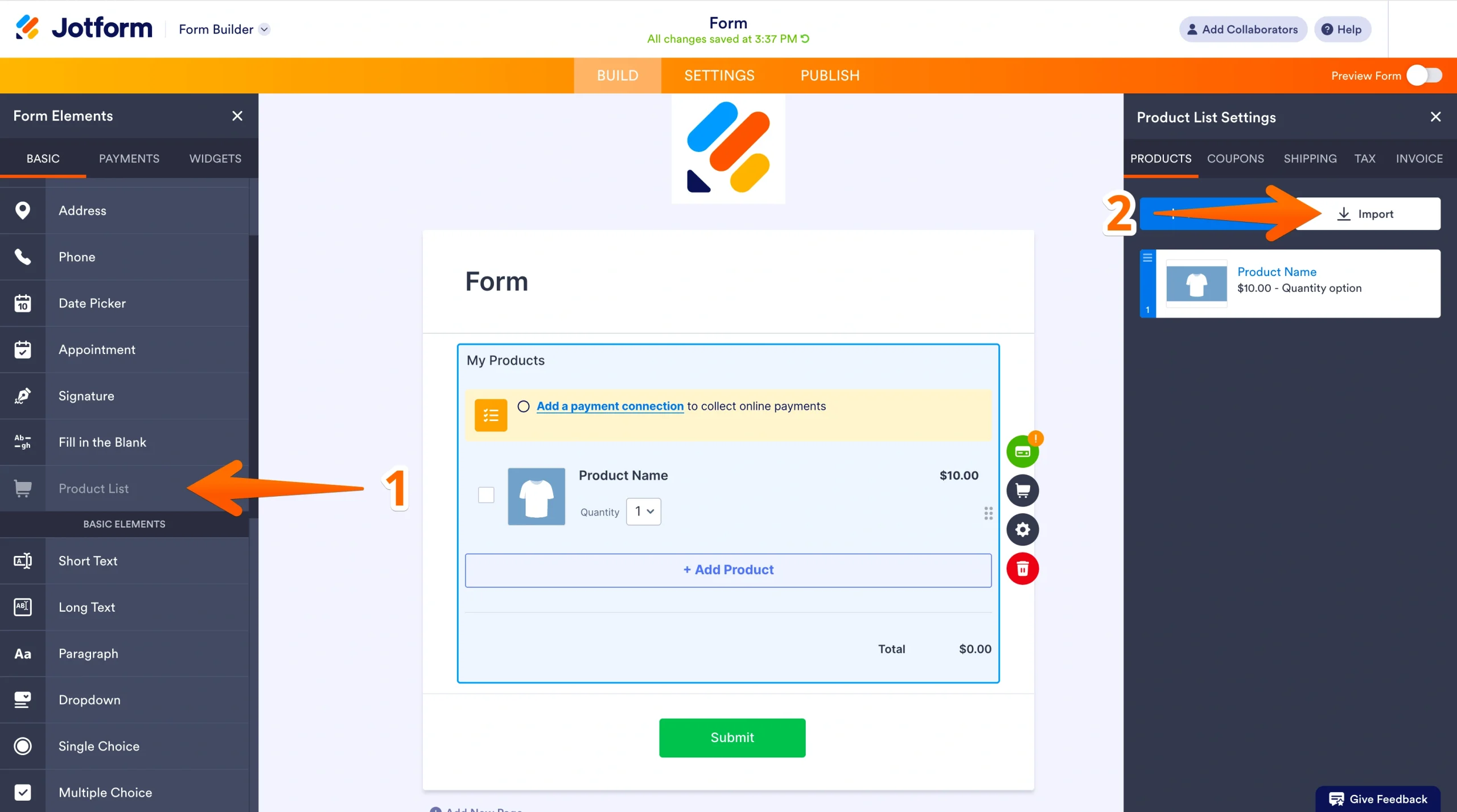1457x812 pixels.
Task: Open the PUBLISH tab
Action: (829, 75)
